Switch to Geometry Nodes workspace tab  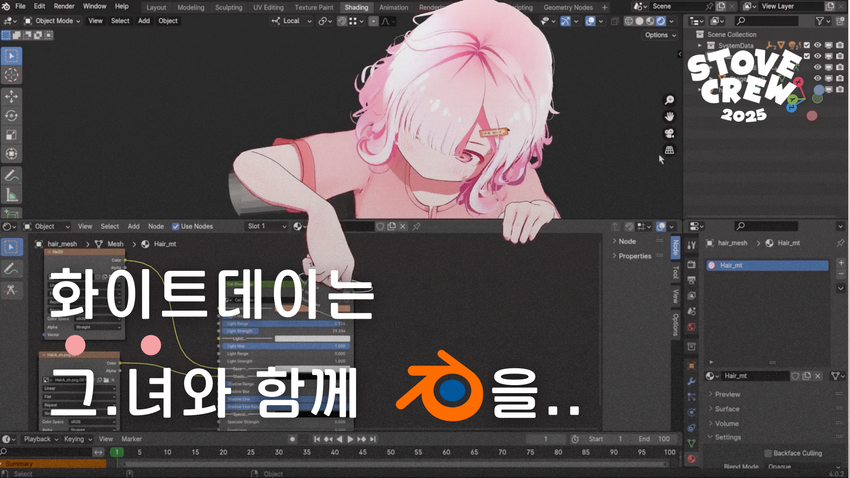point(568,8)
